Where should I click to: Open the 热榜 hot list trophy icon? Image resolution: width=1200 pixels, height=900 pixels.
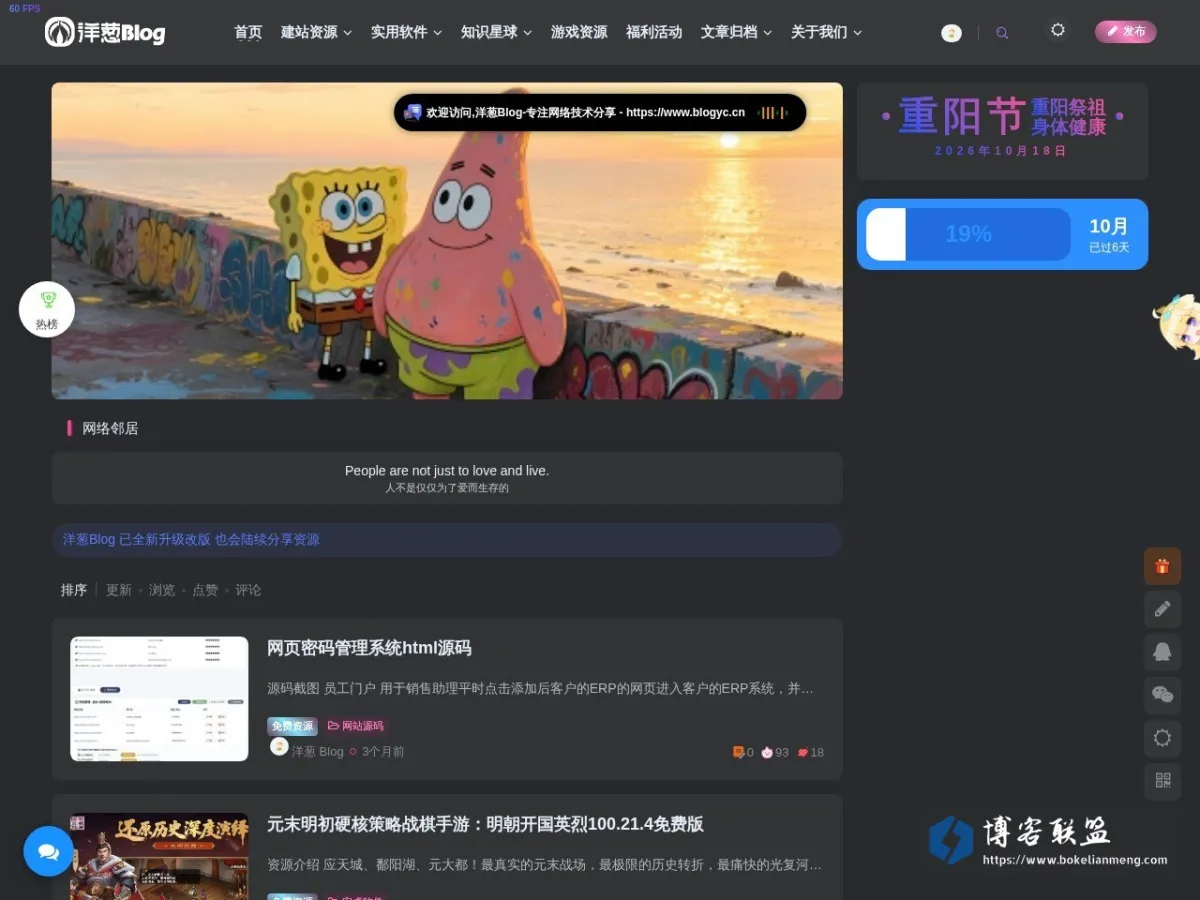pos(47,309)
